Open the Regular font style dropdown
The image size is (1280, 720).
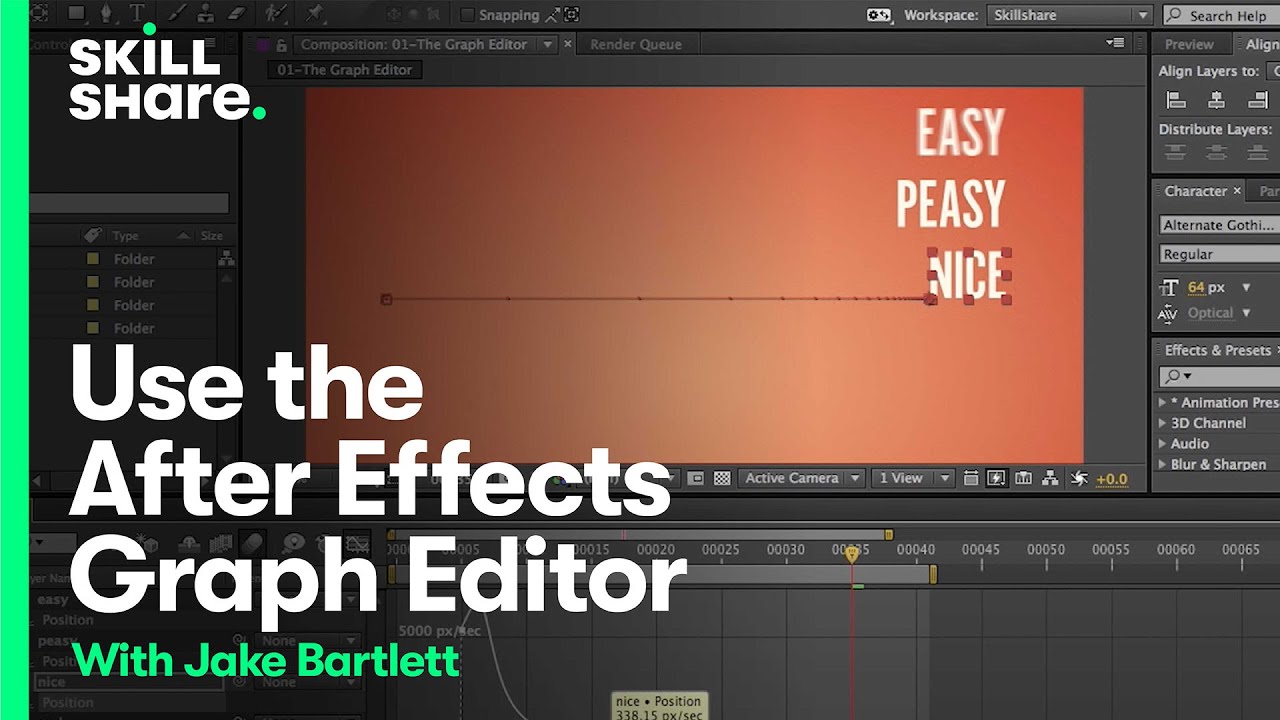coord(1219,254)
